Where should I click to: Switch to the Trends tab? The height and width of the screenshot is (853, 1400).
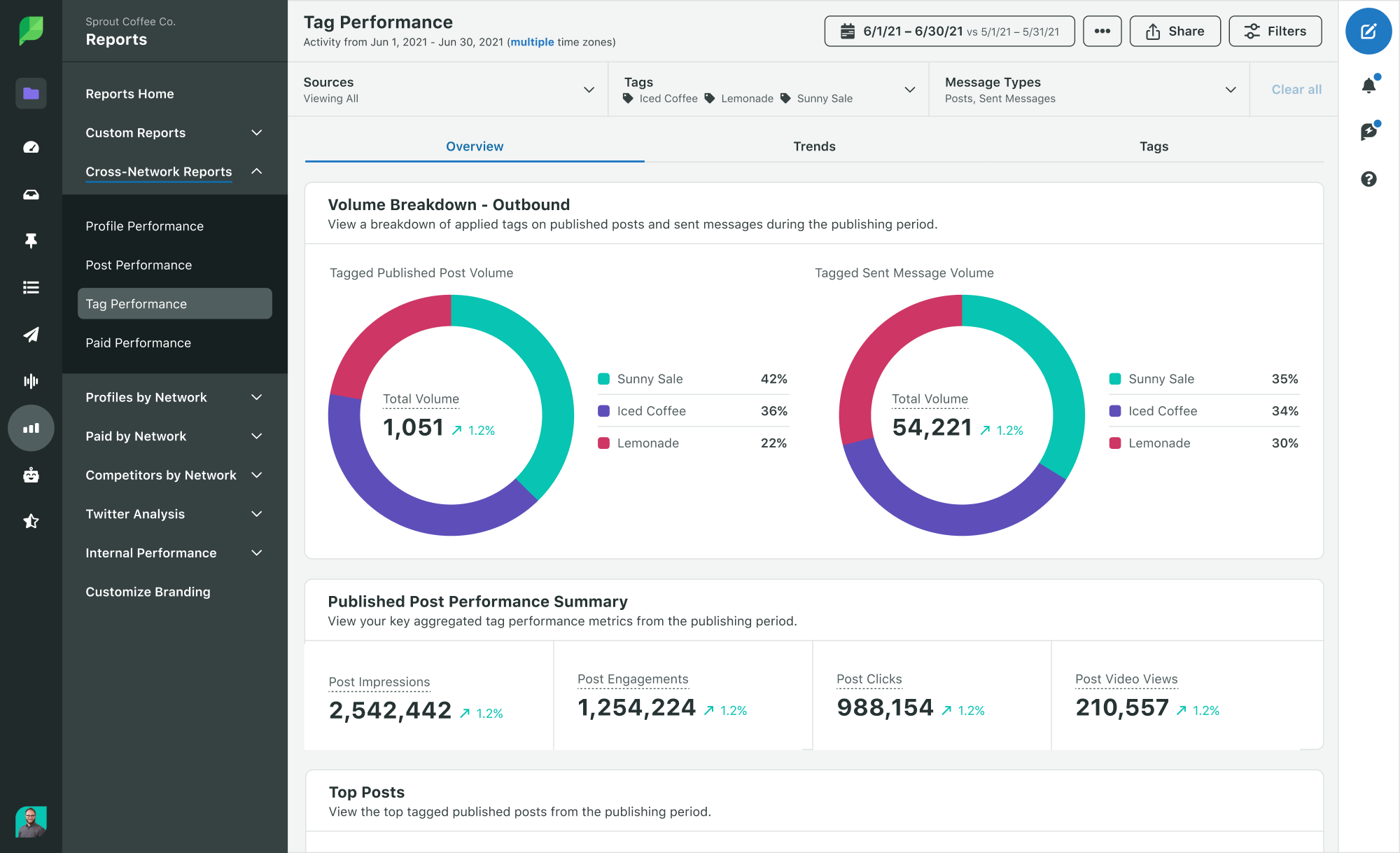tap(814, 146)
